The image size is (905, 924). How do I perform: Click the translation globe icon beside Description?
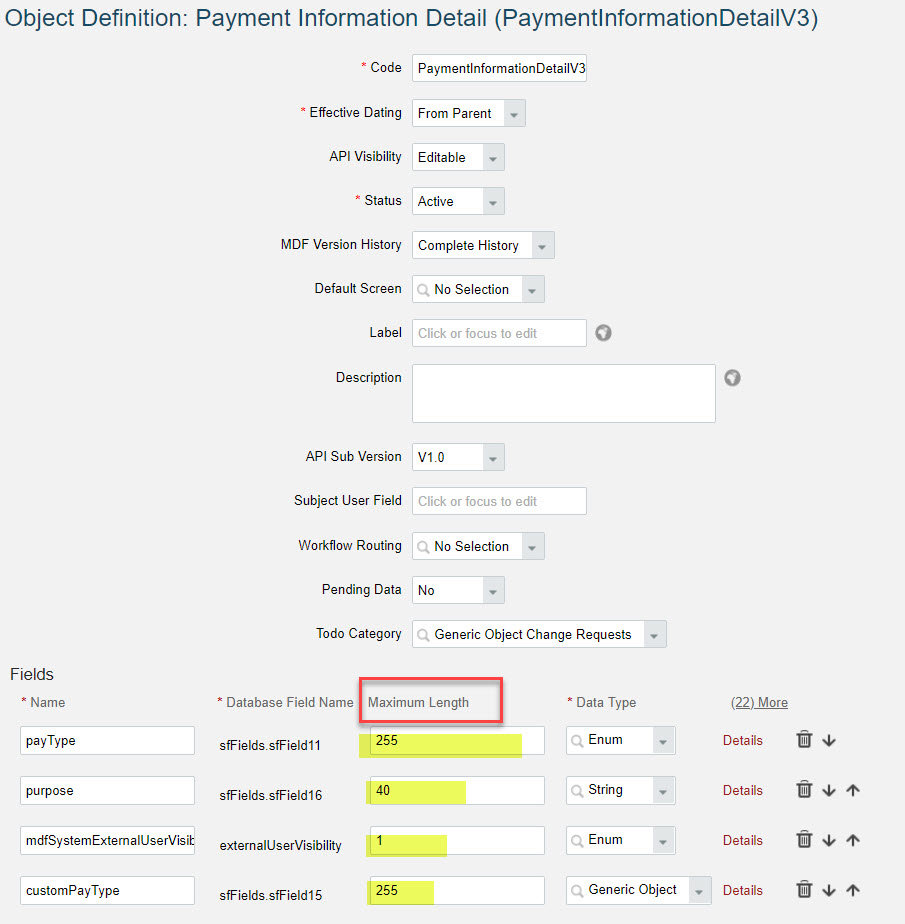[x=732, y=378]
